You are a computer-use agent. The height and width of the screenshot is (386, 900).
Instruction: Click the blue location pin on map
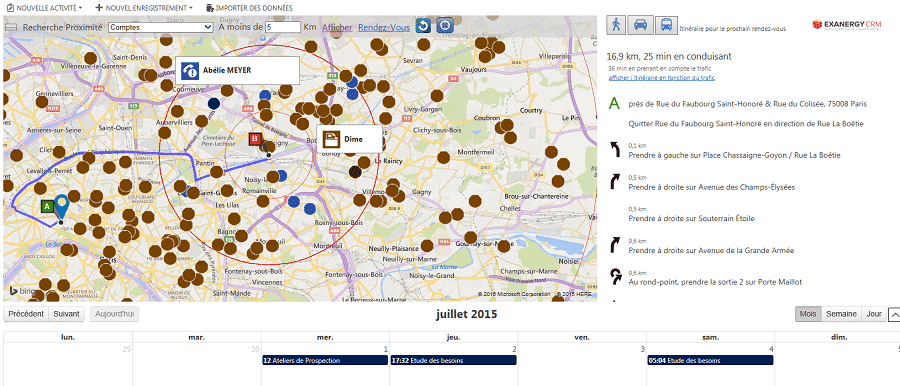tap(61, 207)
